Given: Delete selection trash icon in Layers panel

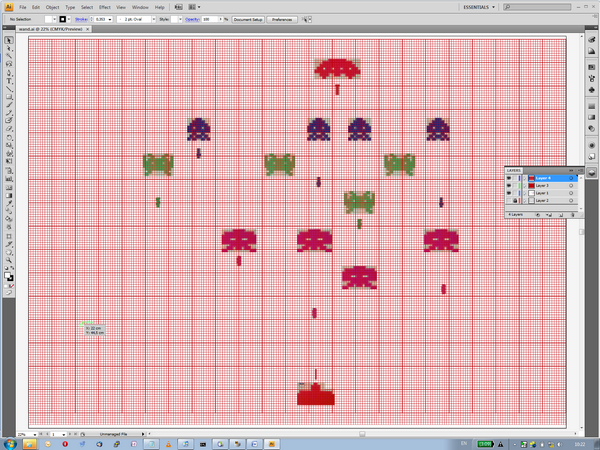Looking at the screenshot, I should [x=573, y=215].
